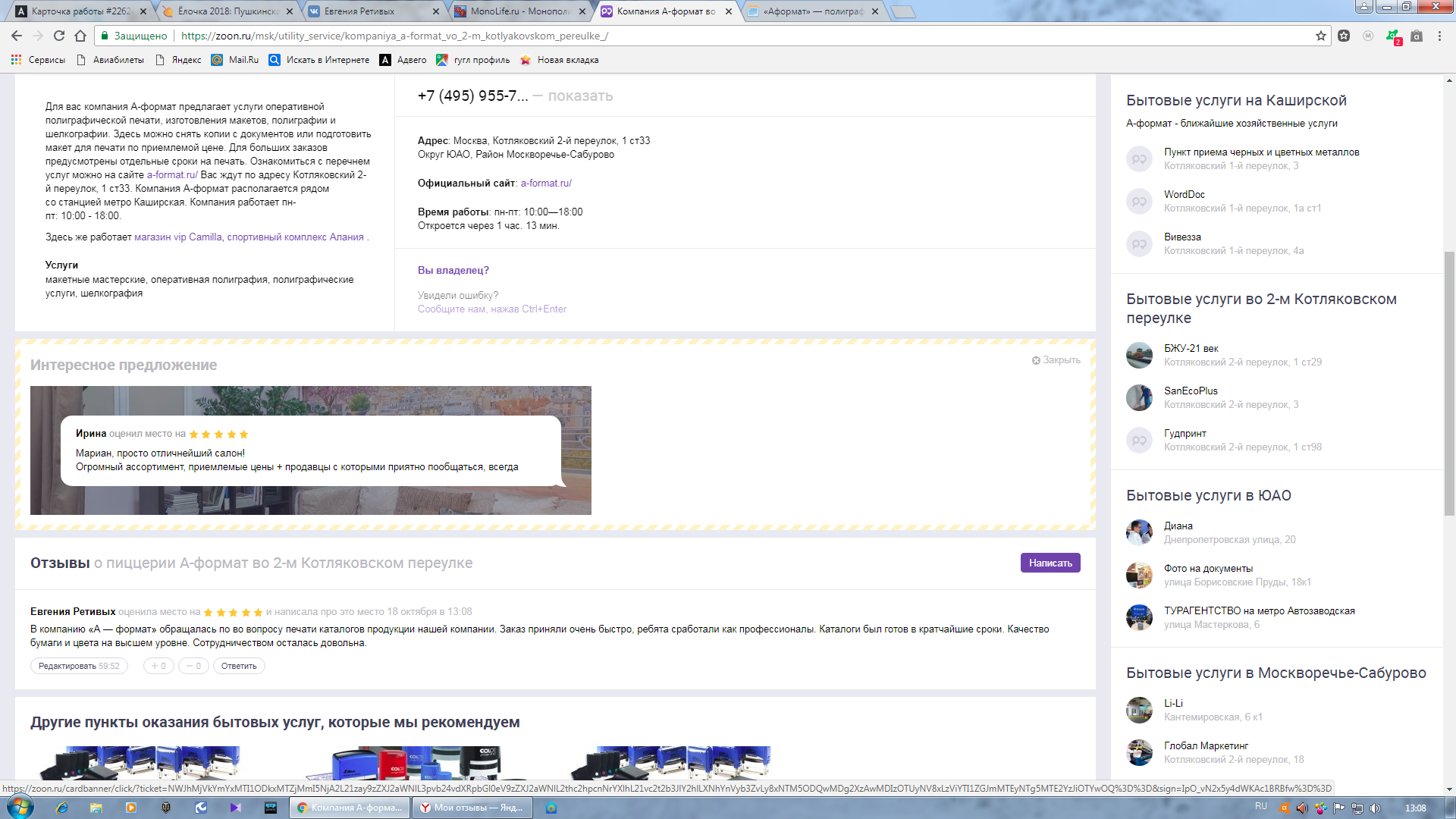Open Пункт приема черных и цветных металлов
Screen dimensions: 1456x819
[1261, 152]
